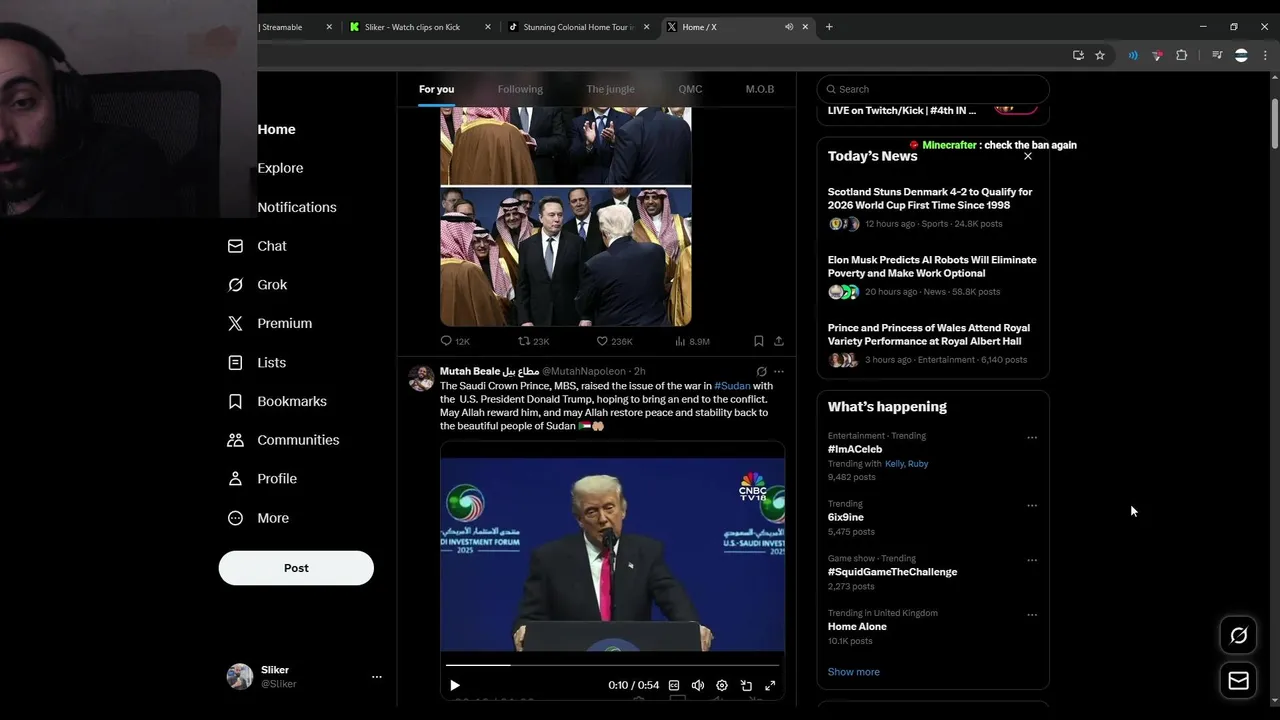
Task: Open Grok from the sidebar
Action: click(257, 285)
